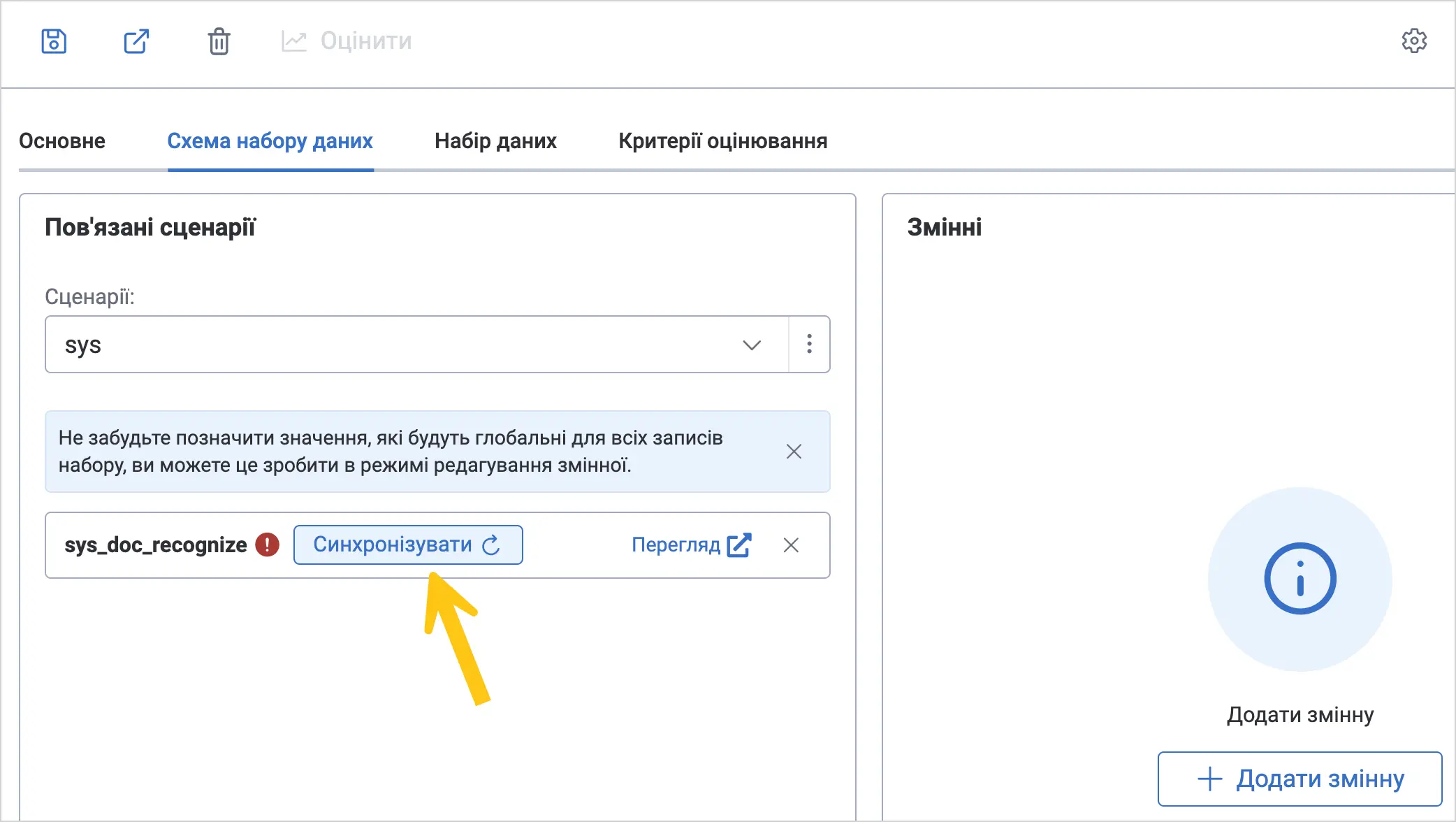Select the Схема набору даних tab
The height and width of the screenshot is (822, 1456).
pyautogui.click(x=270, y=141)
